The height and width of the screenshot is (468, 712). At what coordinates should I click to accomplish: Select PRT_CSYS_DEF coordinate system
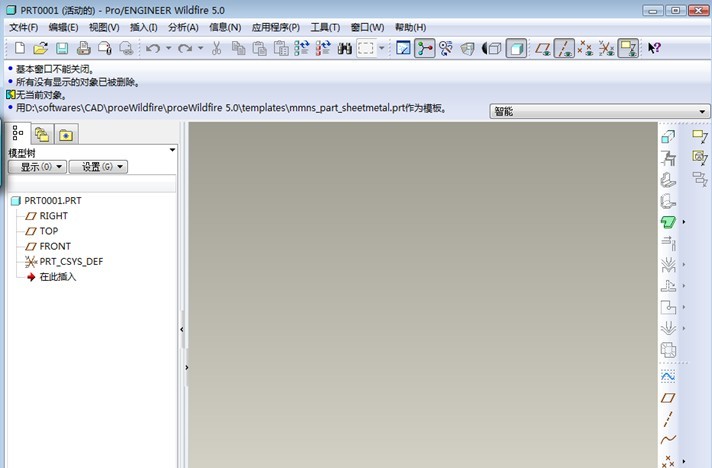[64, 261]
